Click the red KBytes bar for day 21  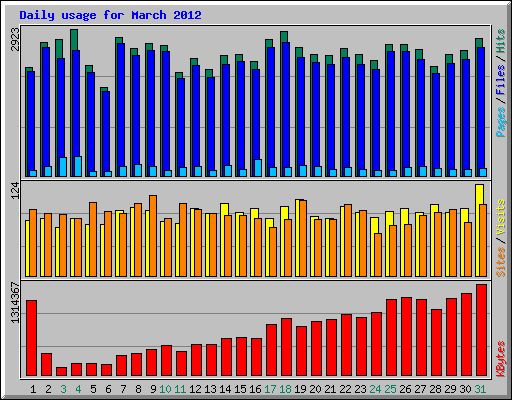tap(332, 348)
